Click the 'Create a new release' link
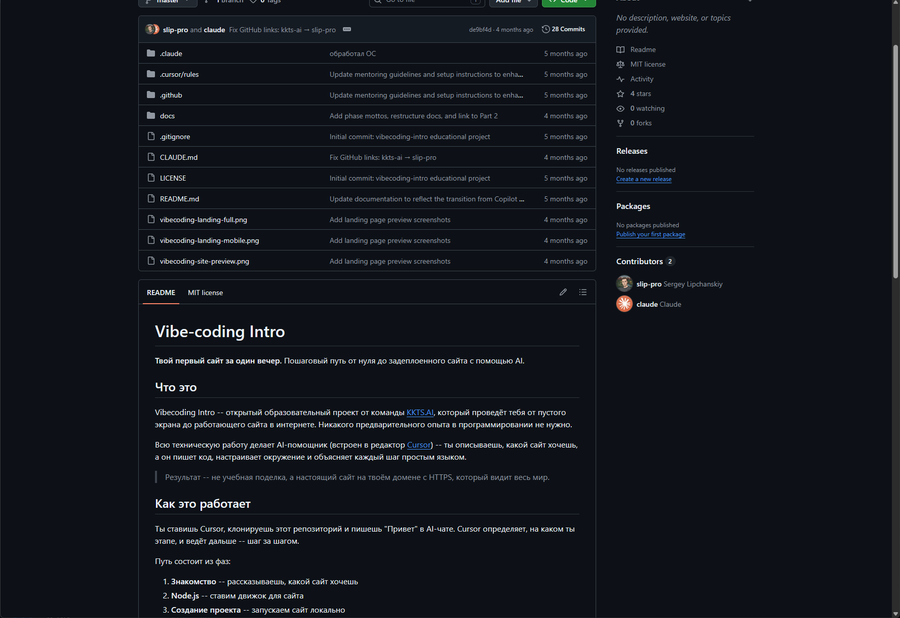This screenshot has width=900, height=618. (x=643, y=179)
